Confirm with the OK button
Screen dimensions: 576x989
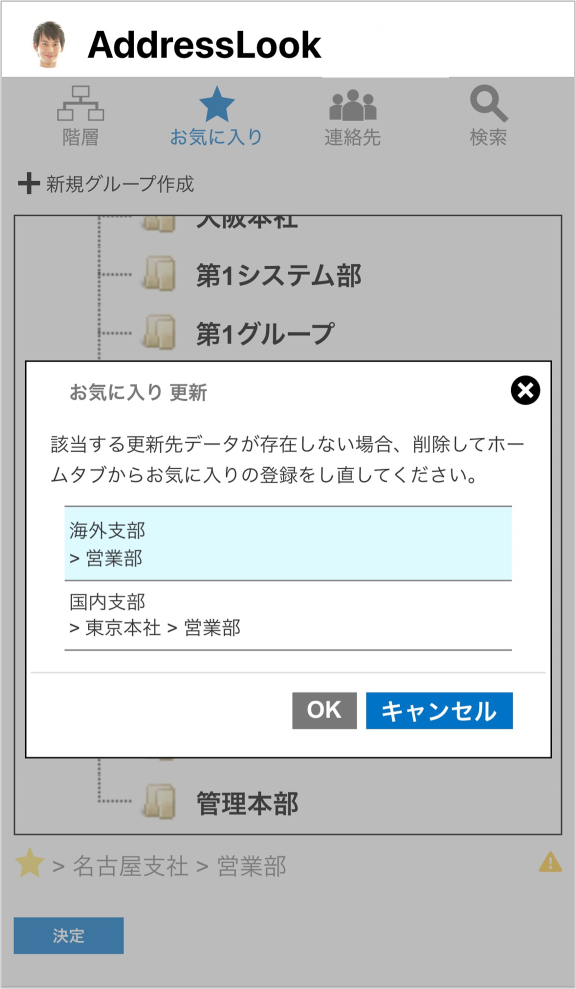pyautogui.click(x=324, y=711)
